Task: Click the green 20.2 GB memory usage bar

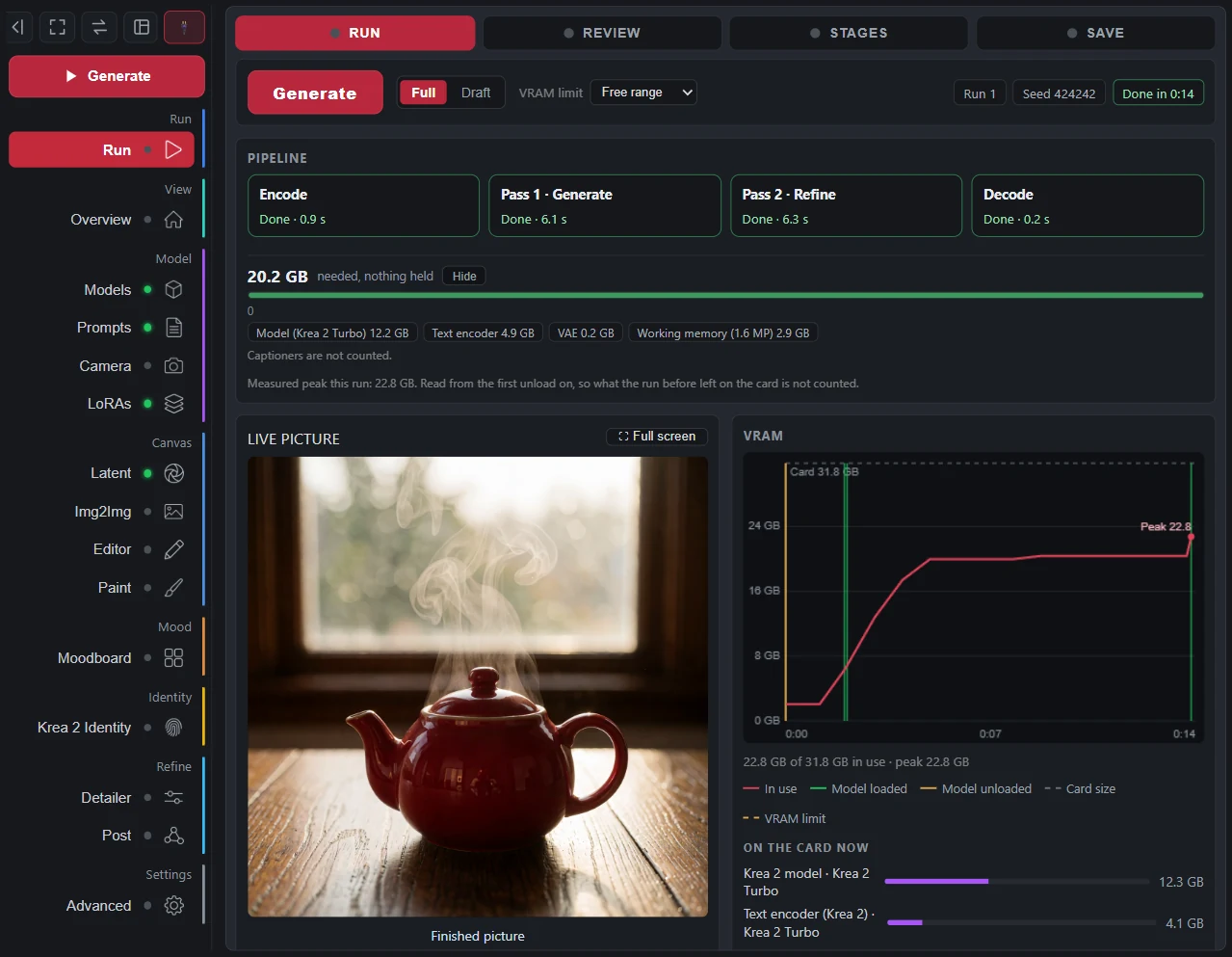Action: pyautogui.click(x=725, y=296)
